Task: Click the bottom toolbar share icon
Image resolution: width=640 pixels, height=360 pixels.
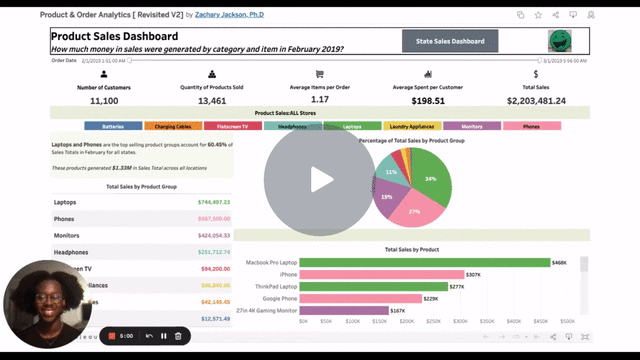Action: (553, 337)
